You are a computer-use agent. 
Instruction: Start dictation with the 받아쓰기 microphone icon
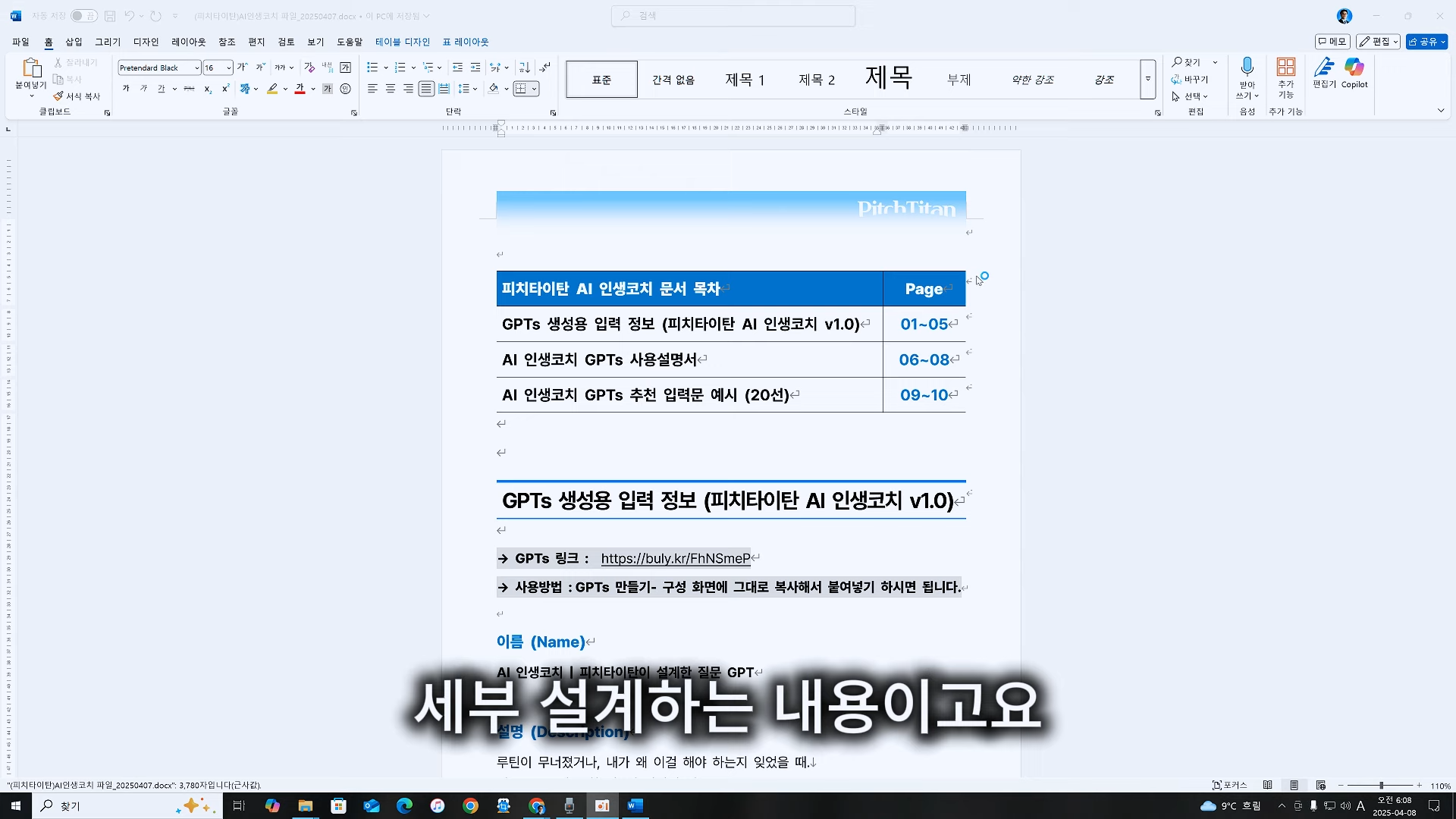click(x=1246, y=76)
